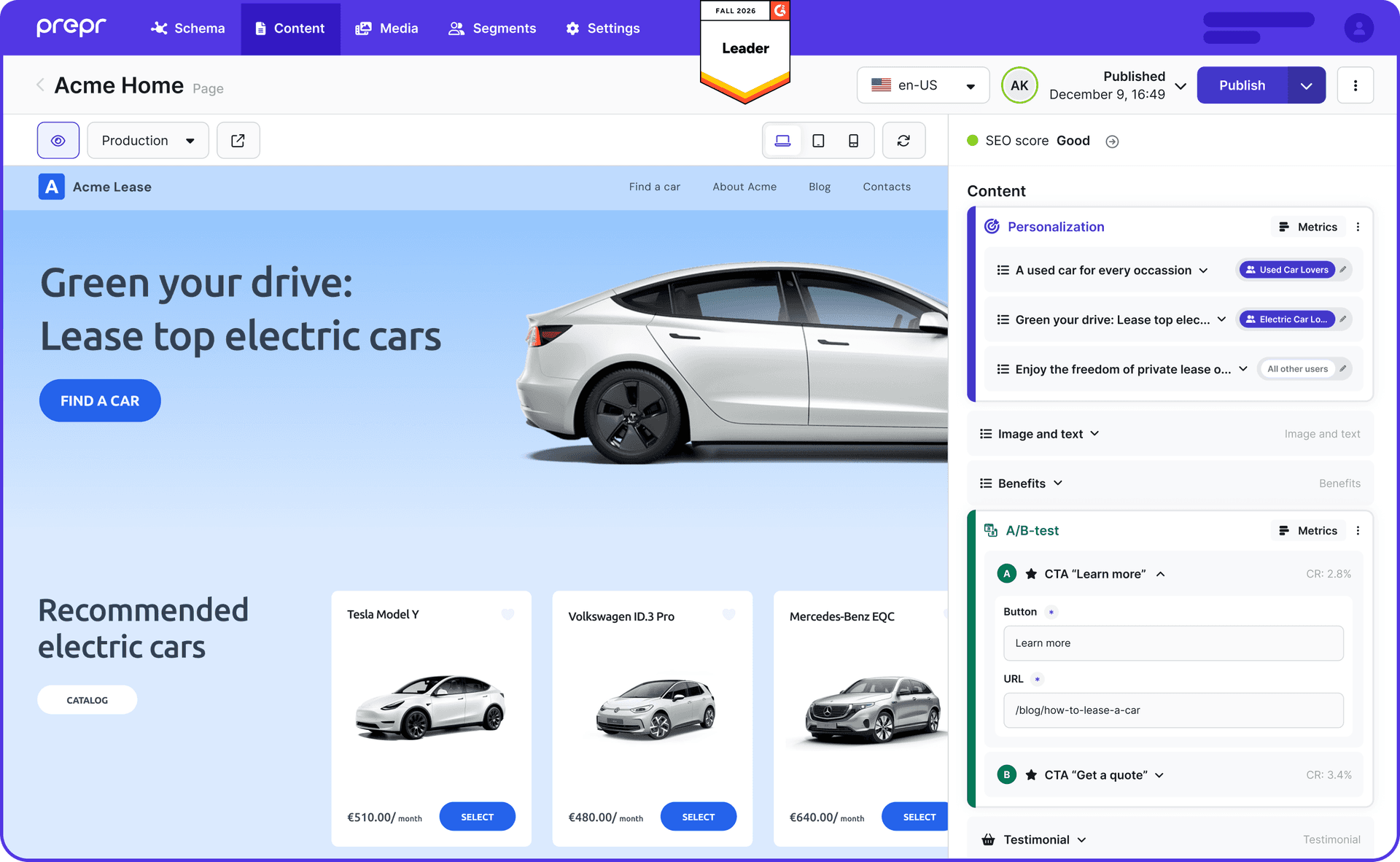
Task: Click star on CTA Learn more
Action: (x=1031, y=574)
